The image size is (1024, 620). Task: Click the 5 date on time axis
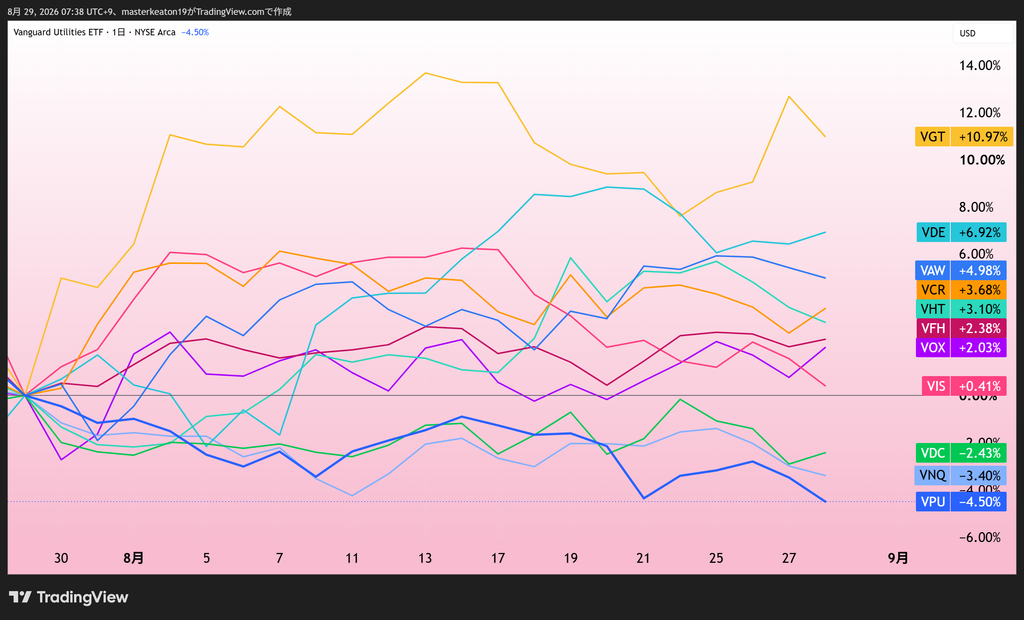[206, 558]
